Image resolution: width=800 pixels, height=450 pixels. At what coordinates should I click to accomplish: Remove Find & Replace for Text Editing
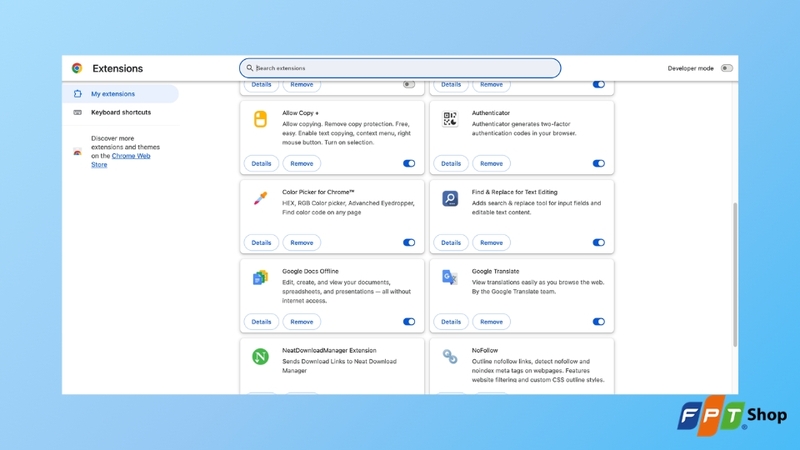[x=491, y=242]
